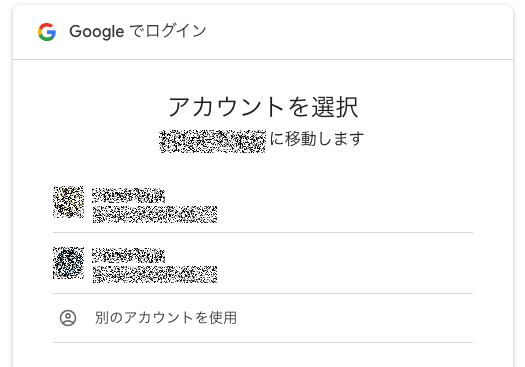Click the word Google in the header

tap(97, 32)
